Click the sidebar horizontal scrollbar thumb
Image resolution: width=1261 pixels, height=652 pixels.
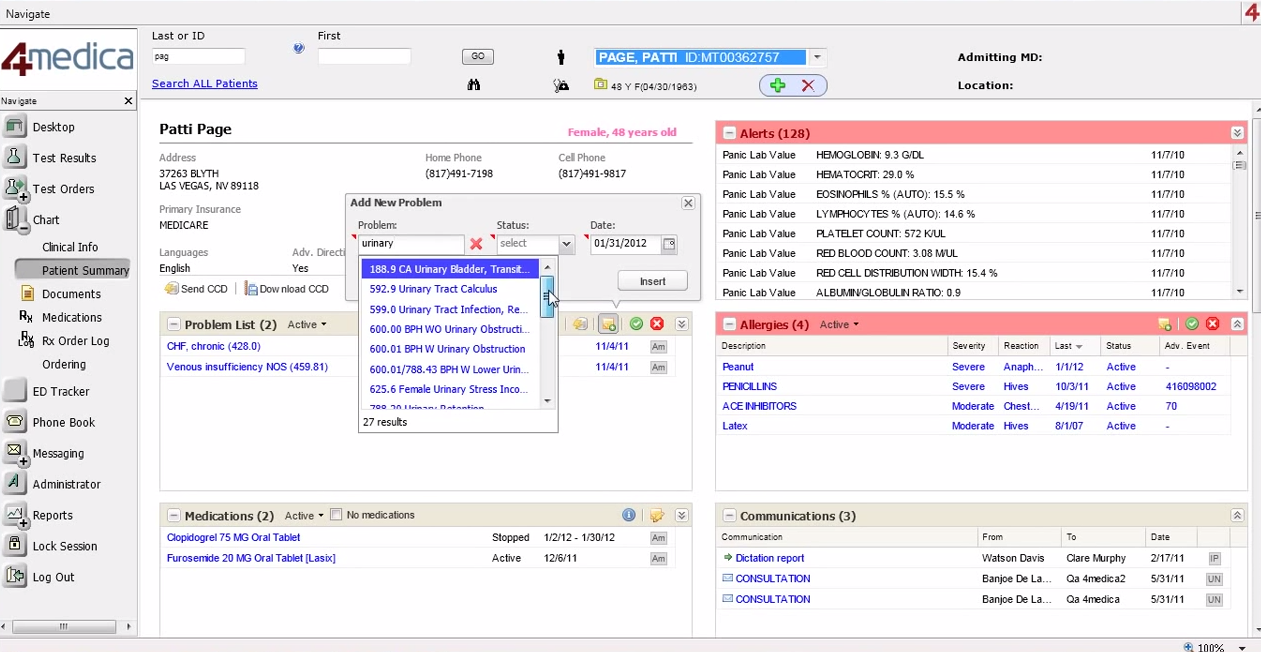coord(63,627)
